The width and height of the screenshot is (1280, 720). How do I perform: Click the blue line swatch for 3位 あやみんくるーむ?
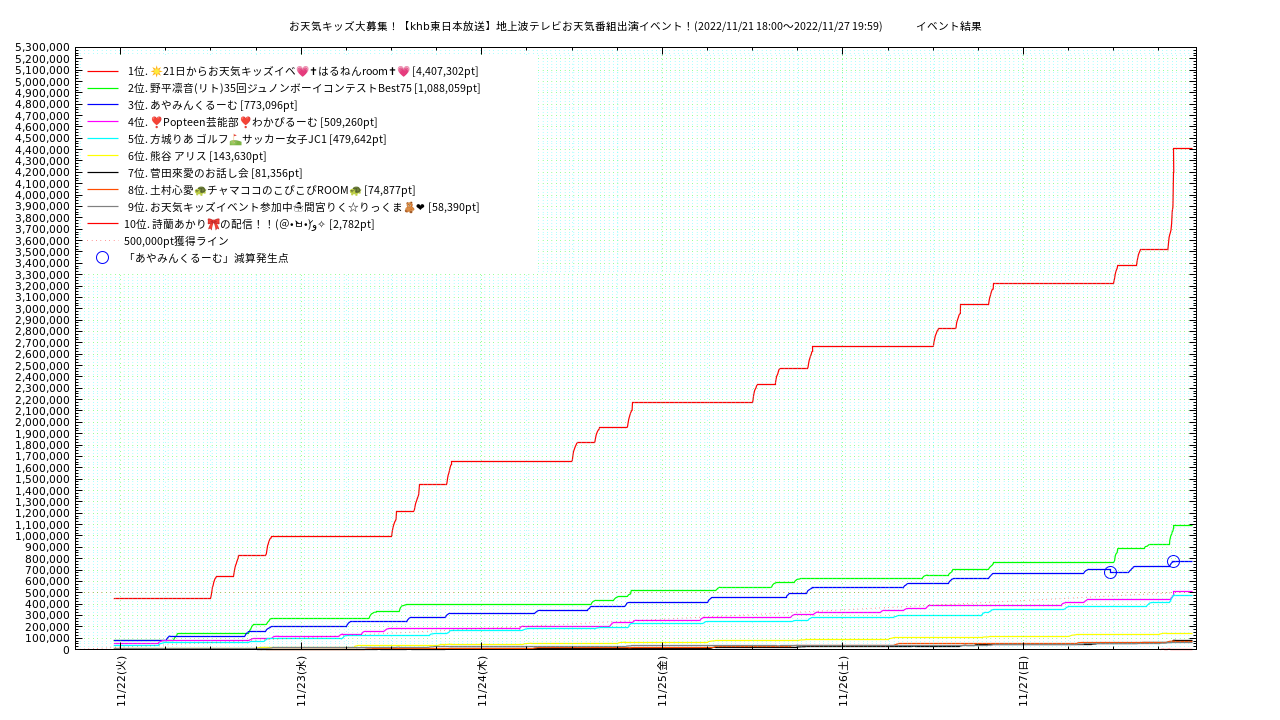(x=103, y=105)
